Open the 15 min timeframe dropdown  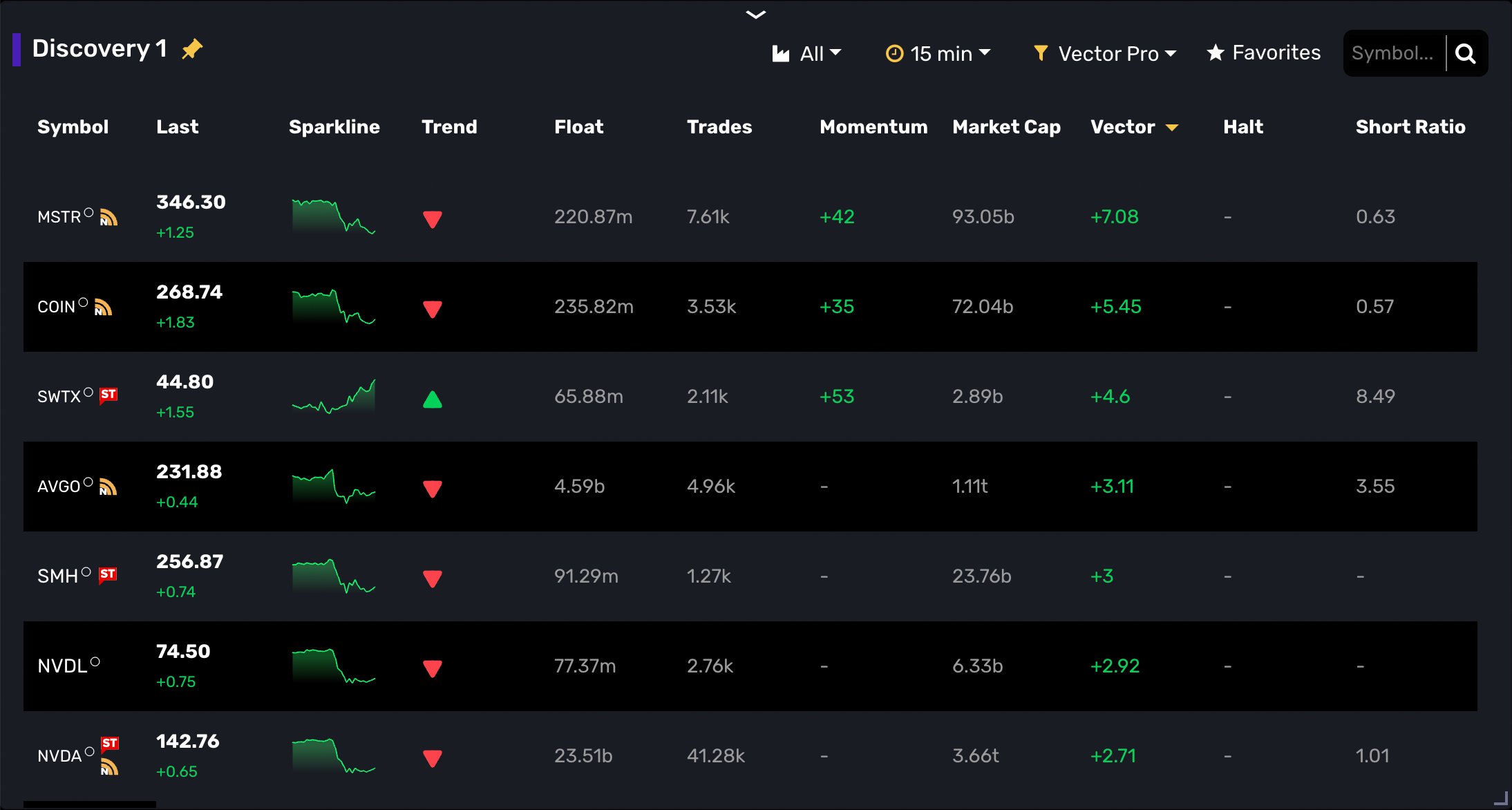pyautogui.click(x=938, y=53)
